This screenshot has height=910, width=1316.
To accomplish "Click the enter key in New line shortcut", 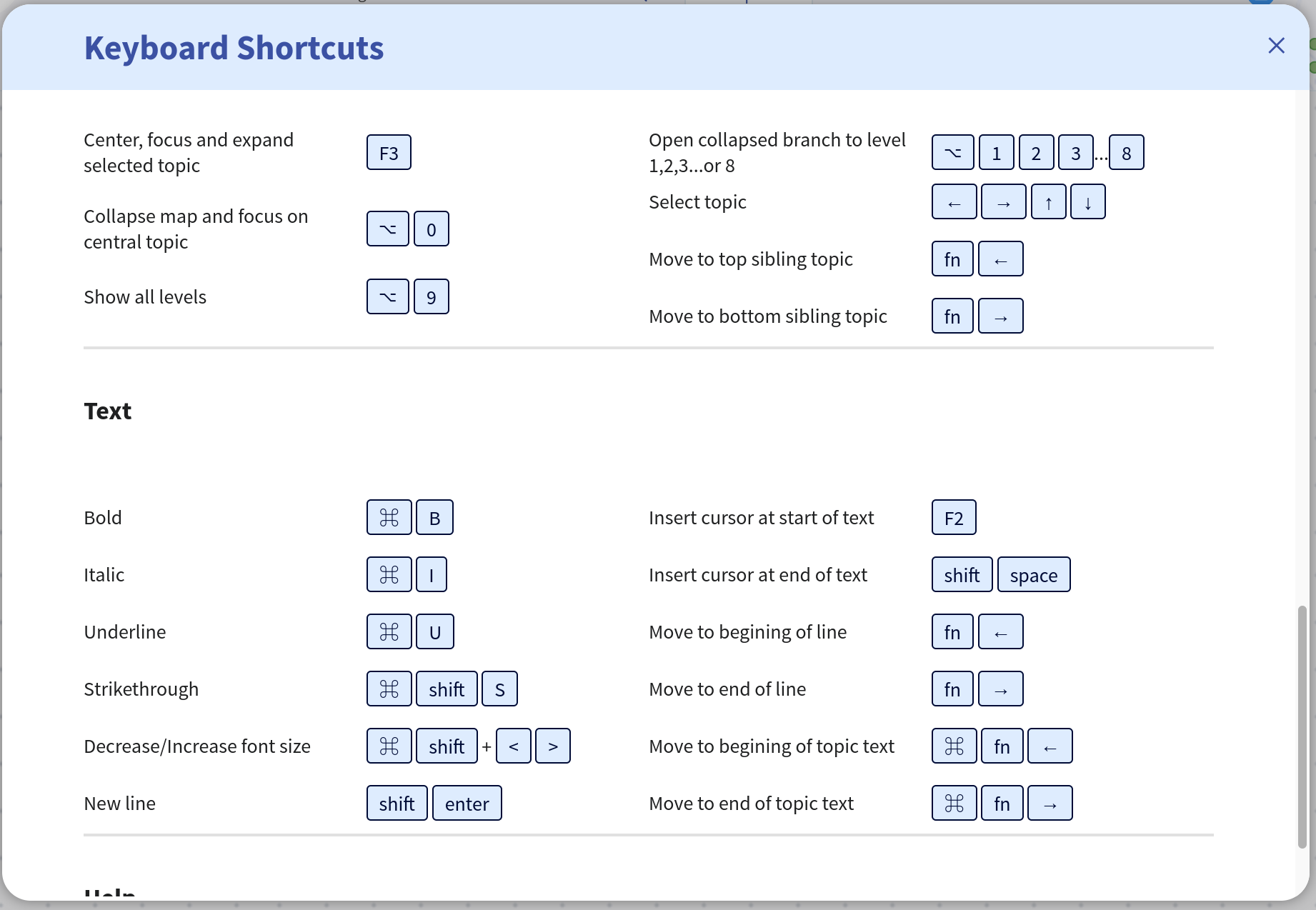I will pyautogui.click(x=467, y=804).
